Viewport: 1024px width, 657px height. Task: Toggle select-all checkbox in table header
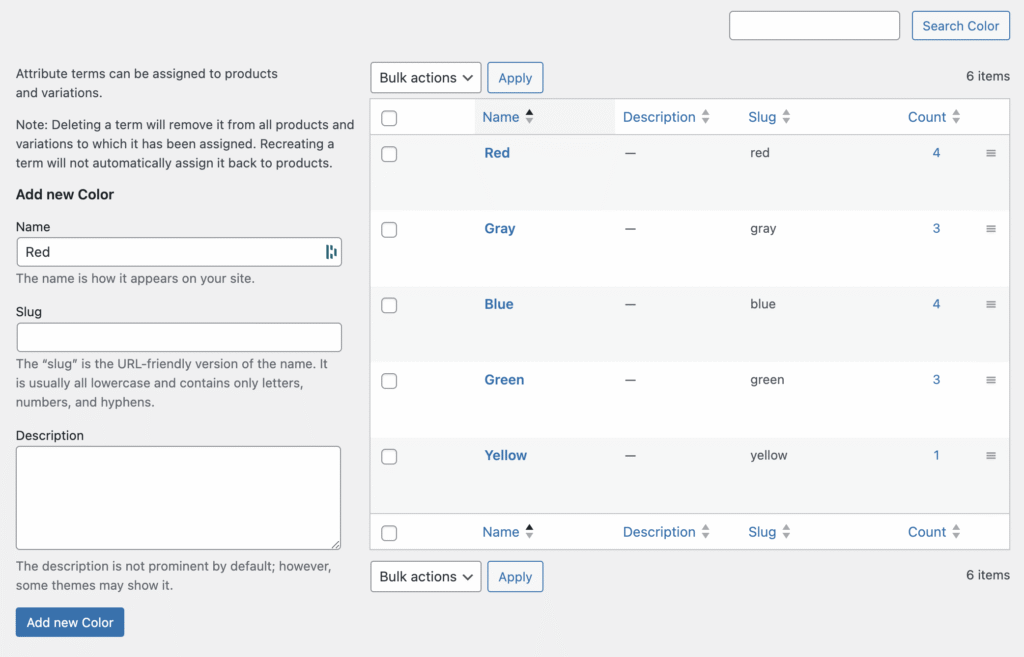click(x=389, y=118)
